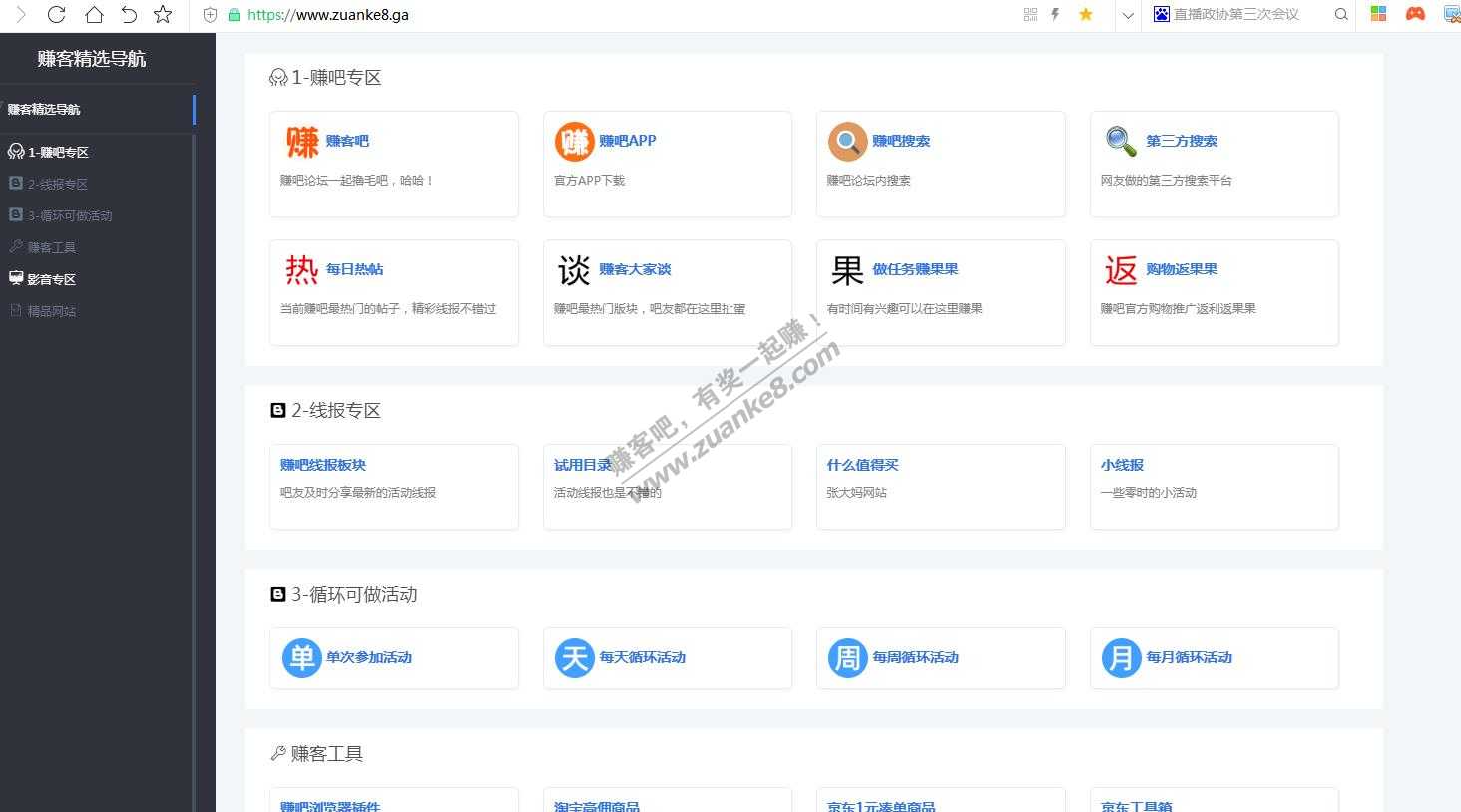The width and height of the screenshot is (1461, 812).
Task: Open the 试用目录 card
Action: (668, 487)
